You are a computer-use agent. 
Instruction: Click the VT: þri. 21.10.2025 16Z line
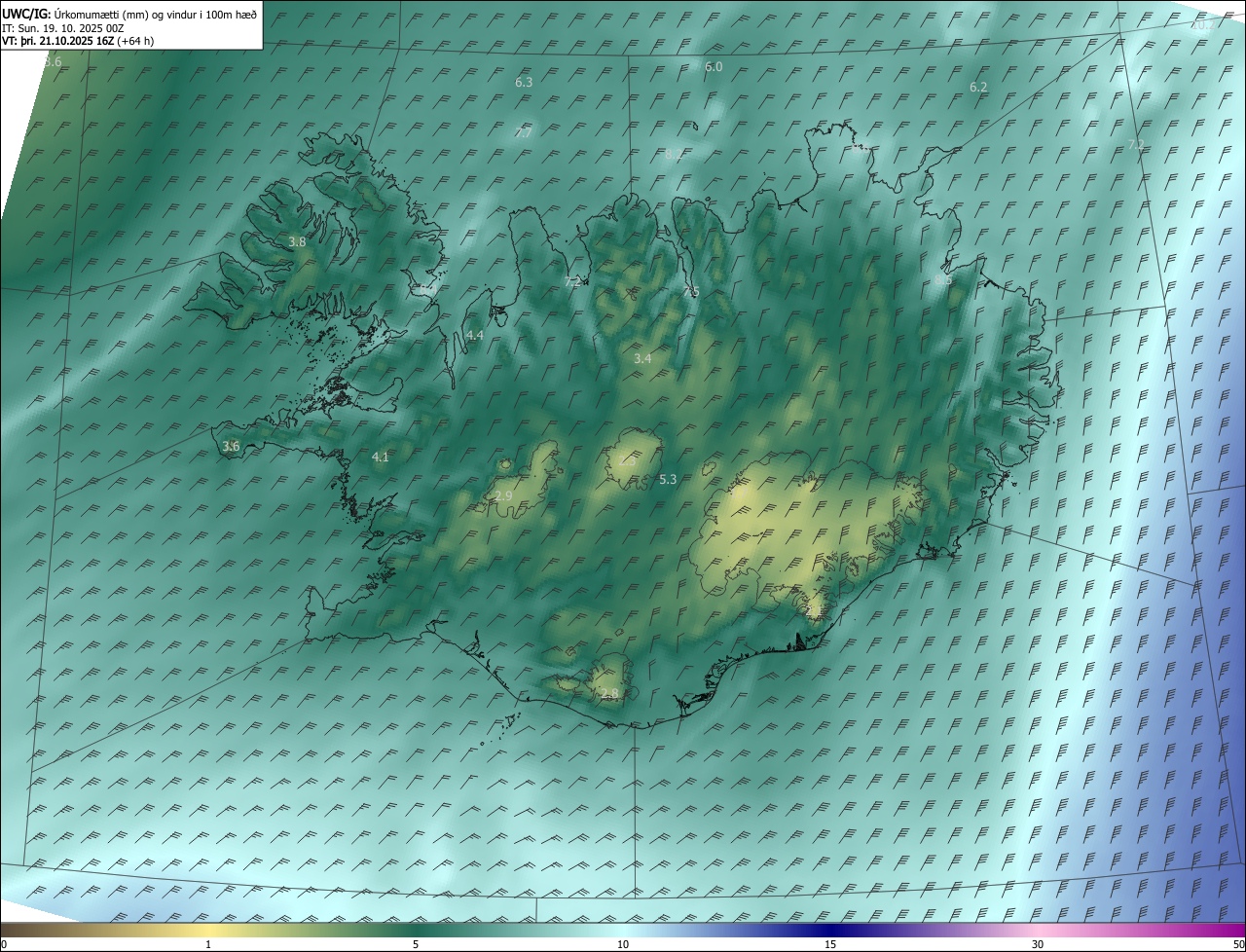78,41
